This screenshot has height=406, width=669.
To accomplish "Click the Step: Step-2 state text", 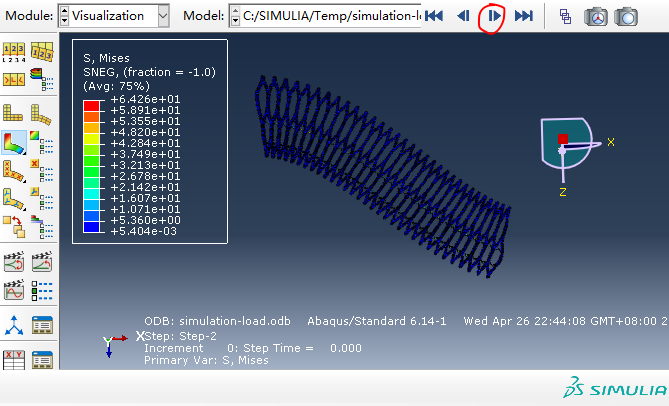I will coord(180,336).
